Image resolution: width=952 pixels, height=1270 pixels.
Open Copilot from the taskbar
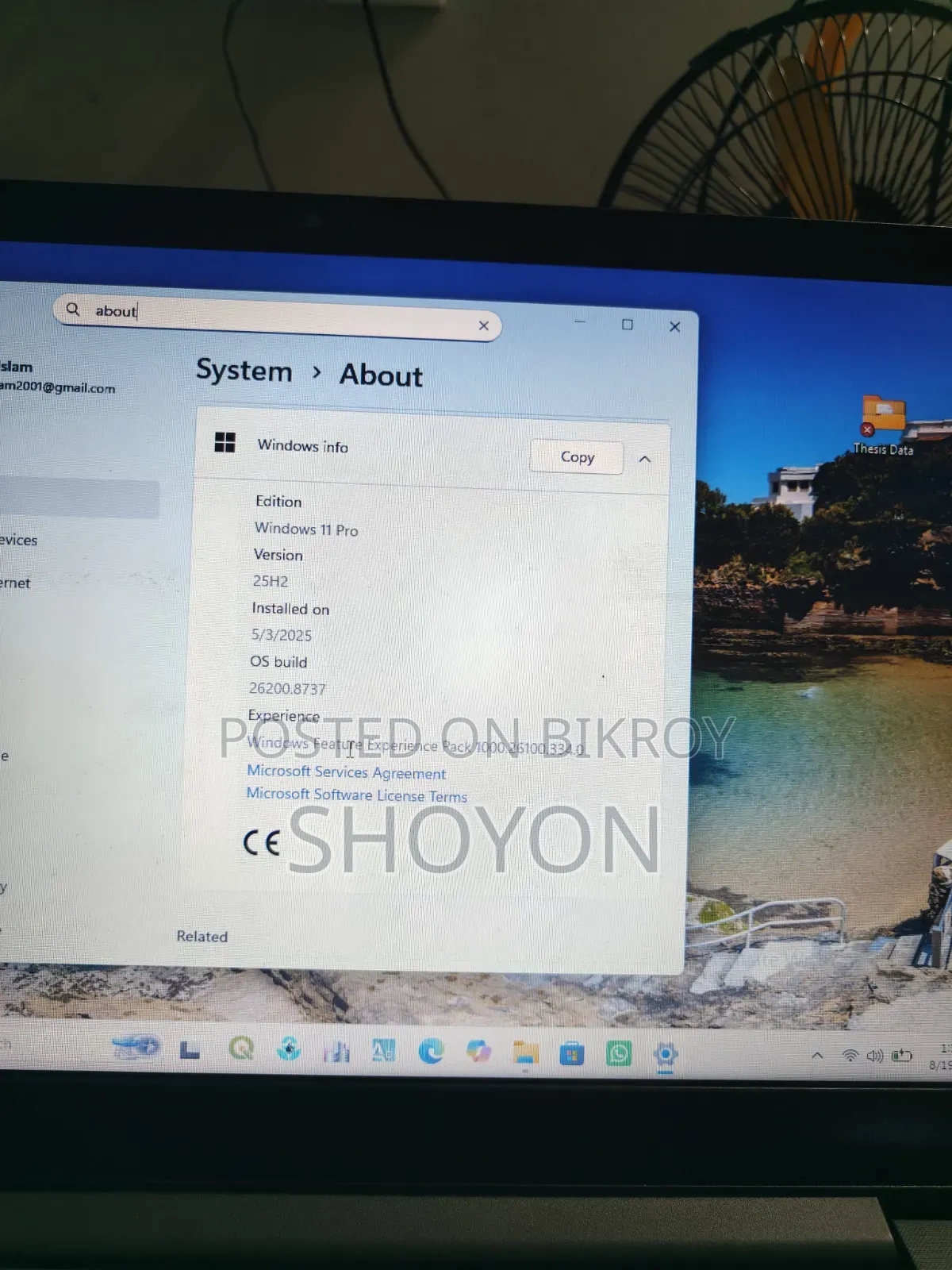click(478, 1051)
